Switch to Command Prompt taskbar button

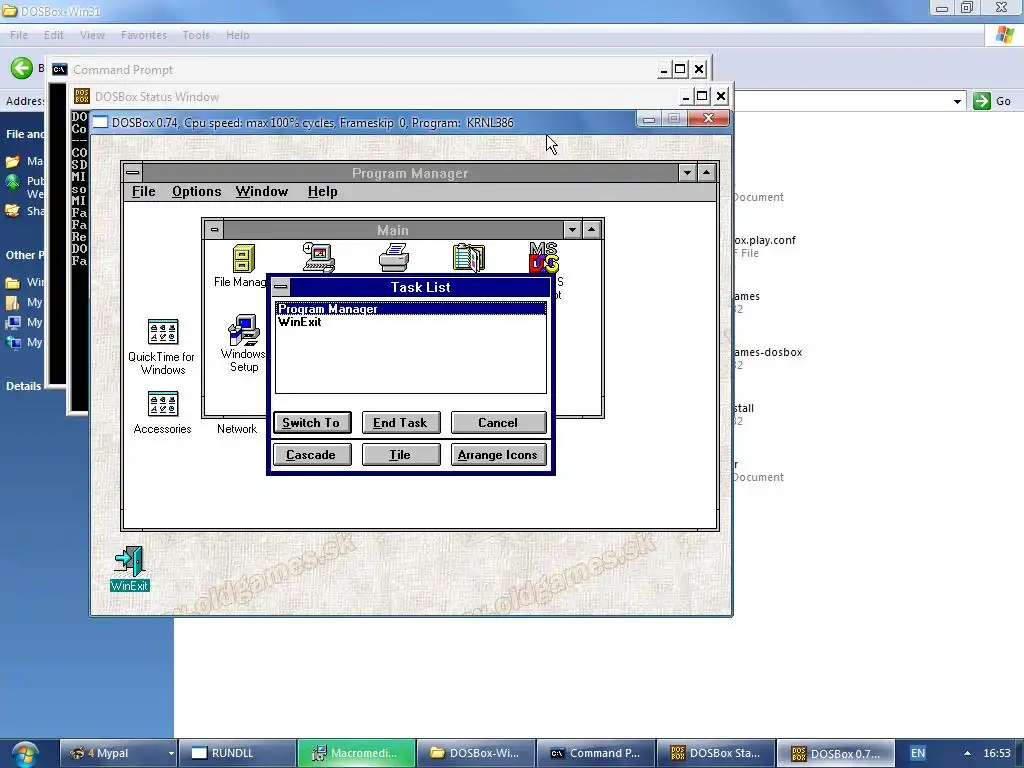click(596, 753)
